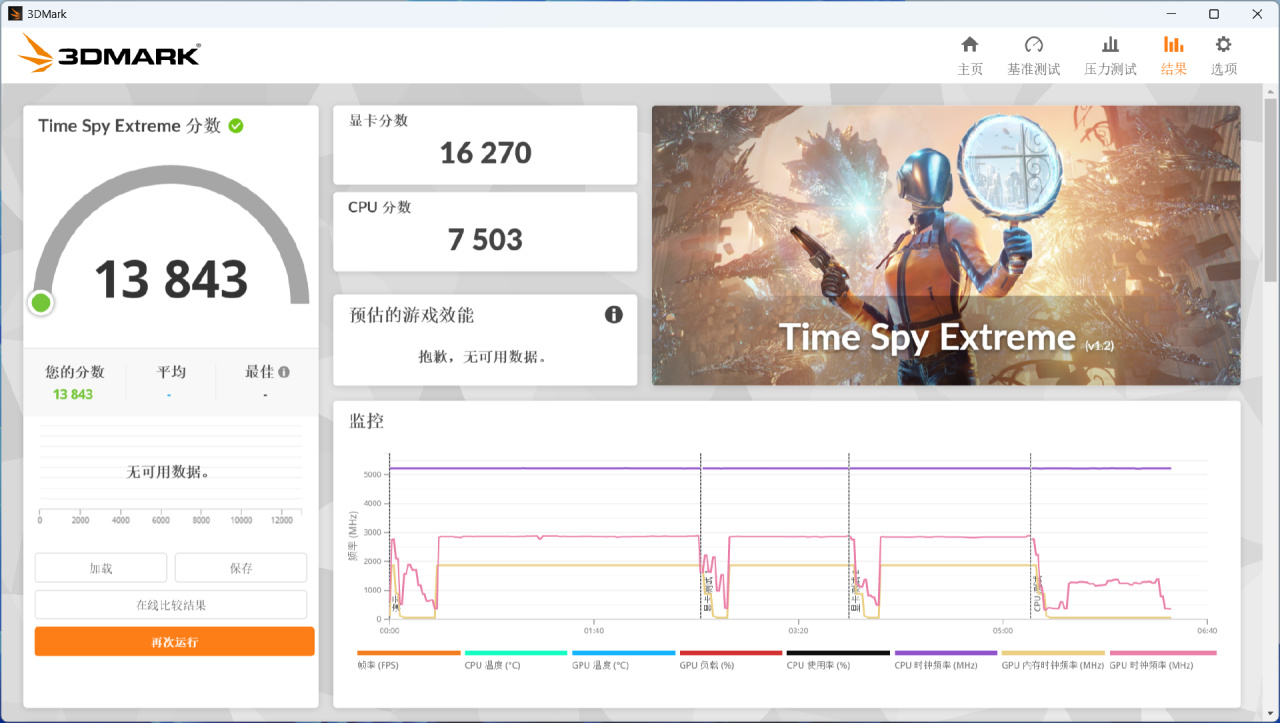This screenshot has height=723, width=1280.
Task: Click 在线比较结果 compare online button
Action: [x=171, y=605]
